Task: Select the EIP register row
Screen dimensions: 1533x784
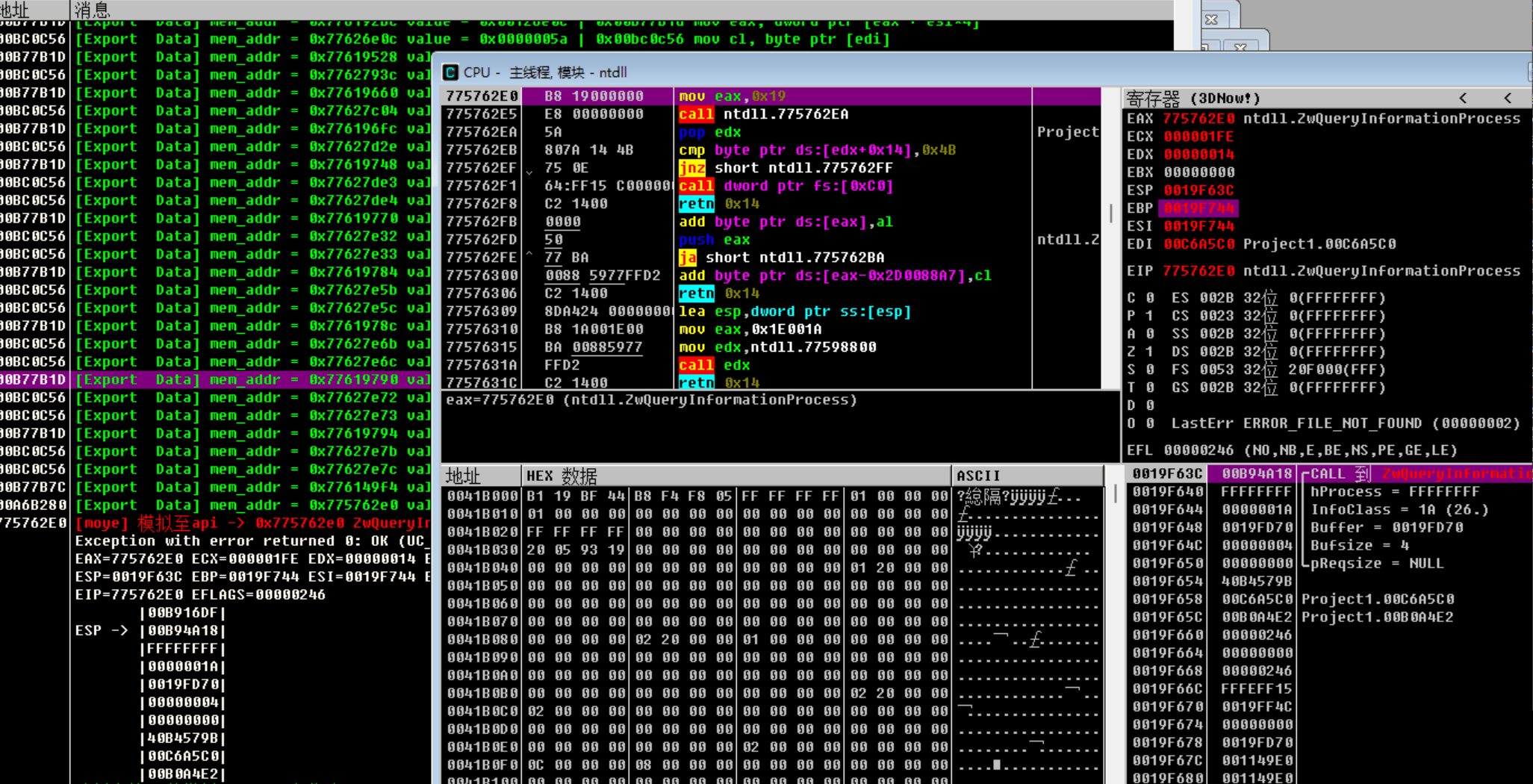Action: click(1323, 271)
